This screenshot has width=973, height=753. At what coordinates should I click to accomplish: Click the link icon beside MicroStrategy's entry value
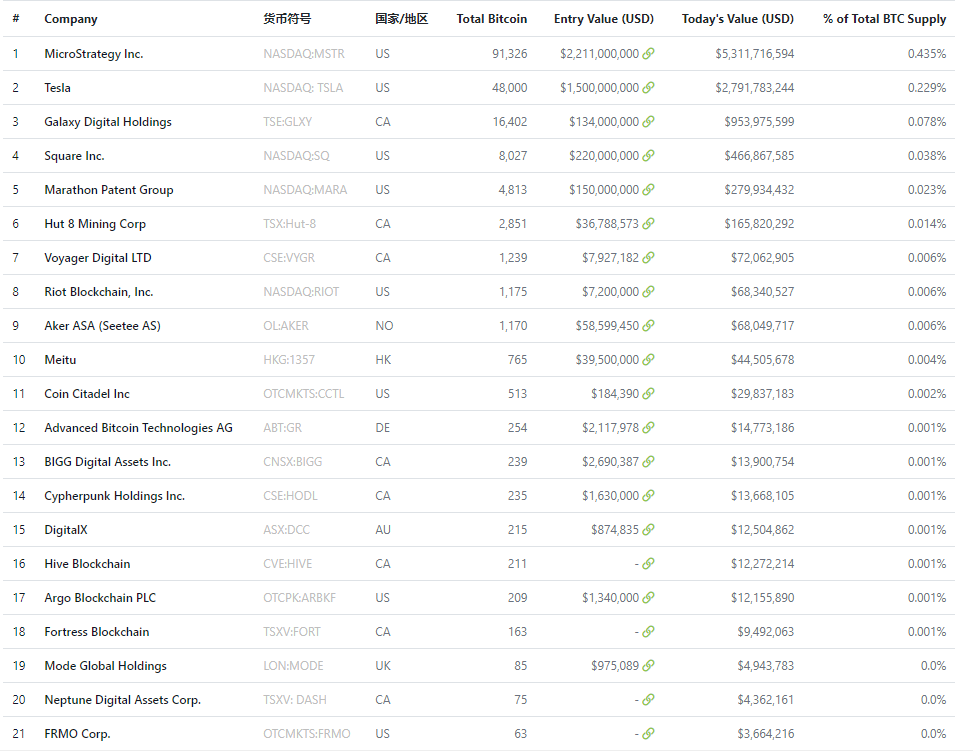click(x=648, y=54)
